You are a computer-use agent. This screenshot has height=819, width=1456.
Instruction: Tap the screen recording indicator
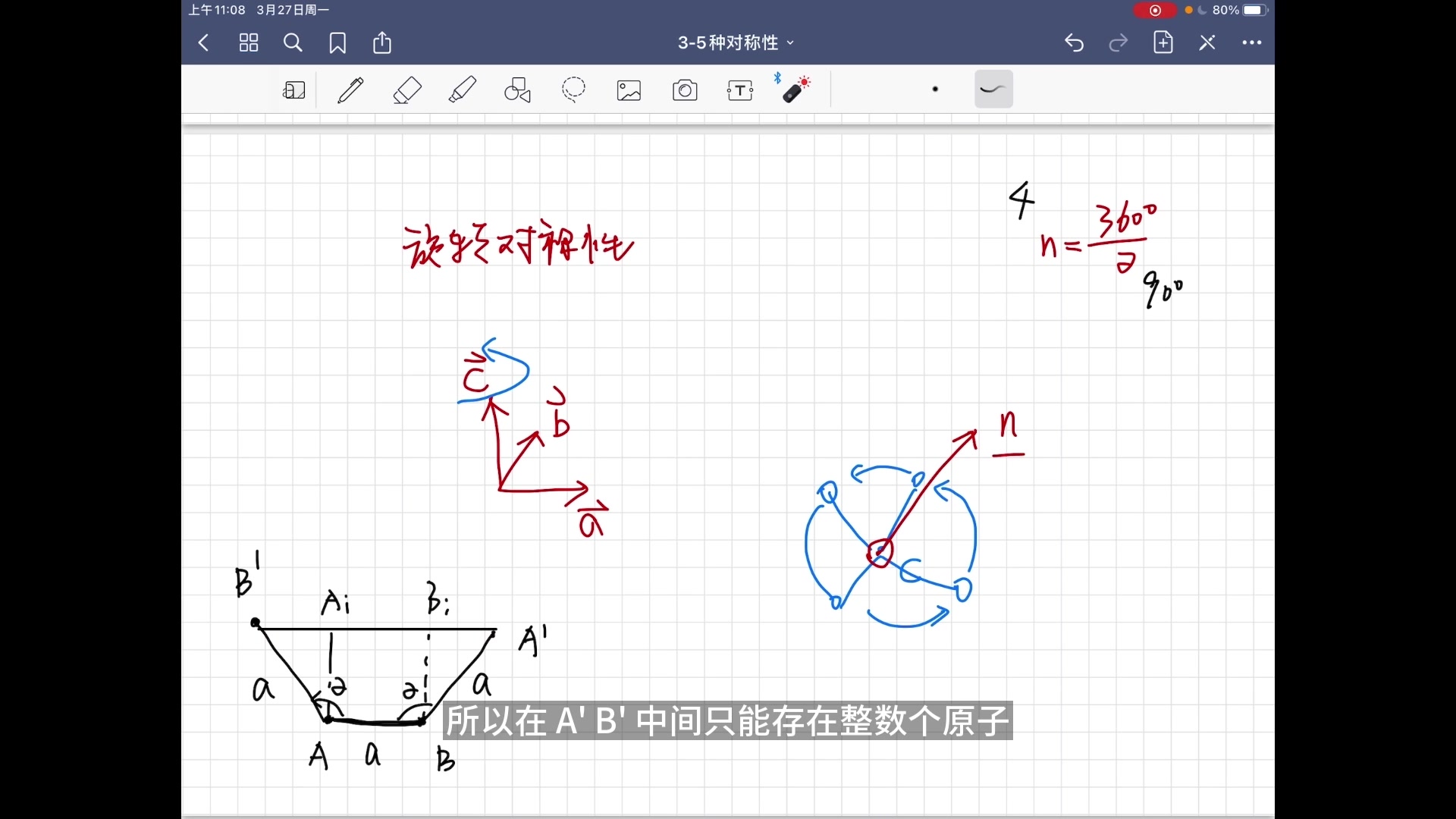[1154, 10]
